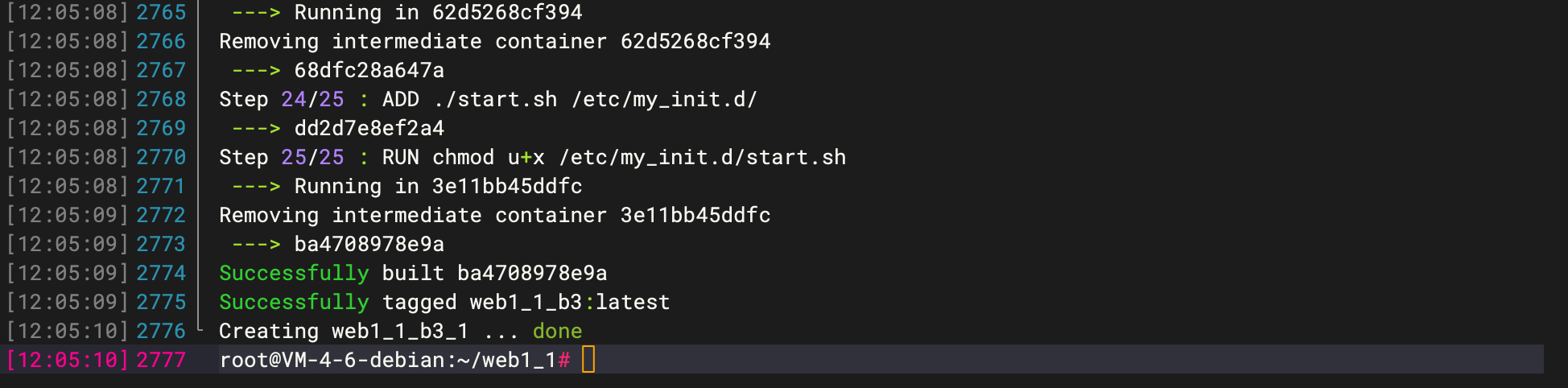1568x388 pixels.
Task: Click the 'Step 24/25' text
Action: [x=282, y=99]
